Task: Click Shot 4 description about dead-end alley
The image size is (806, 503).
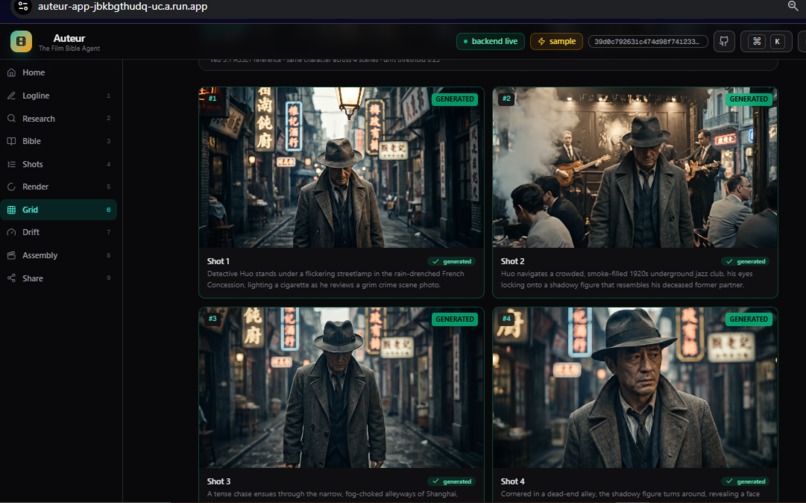Action: click(x=630, y=494)
